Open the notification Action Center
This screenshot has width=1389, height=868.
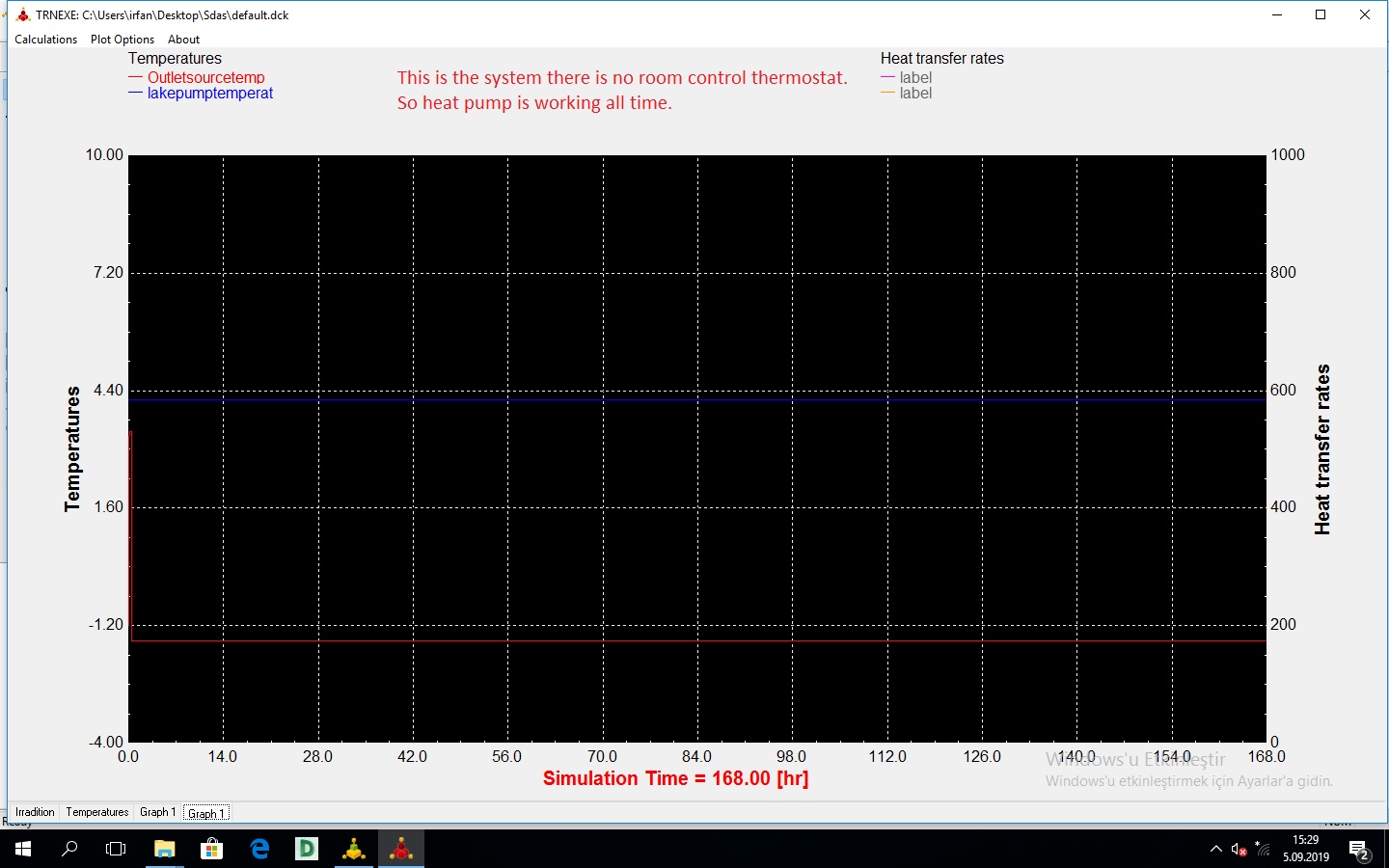tap(1360, 850)
